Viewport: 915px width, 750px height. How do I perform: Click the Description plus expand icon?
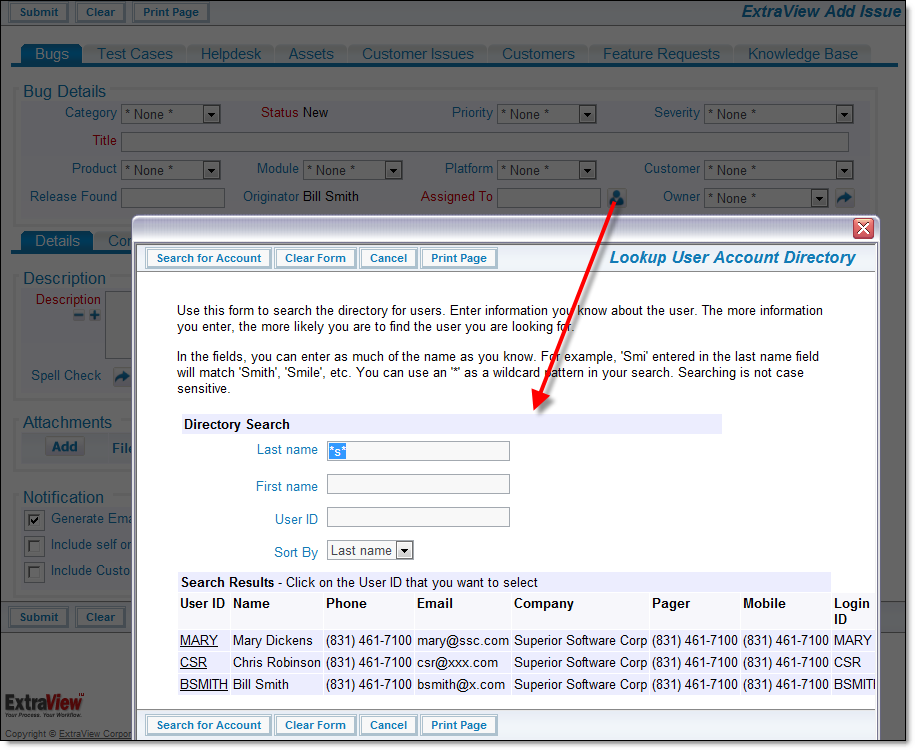(x=95, y=316)
